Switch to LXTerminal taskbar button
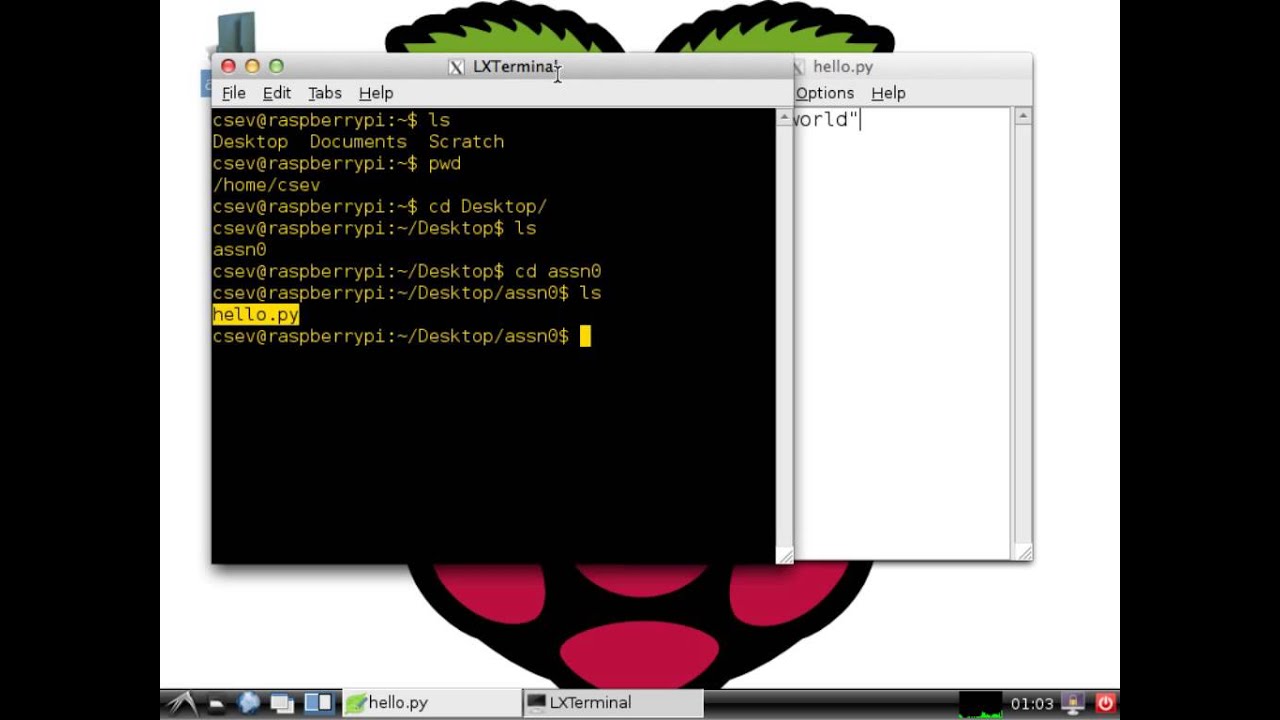This screenshot has height=720, width=1280. [613, 703]
